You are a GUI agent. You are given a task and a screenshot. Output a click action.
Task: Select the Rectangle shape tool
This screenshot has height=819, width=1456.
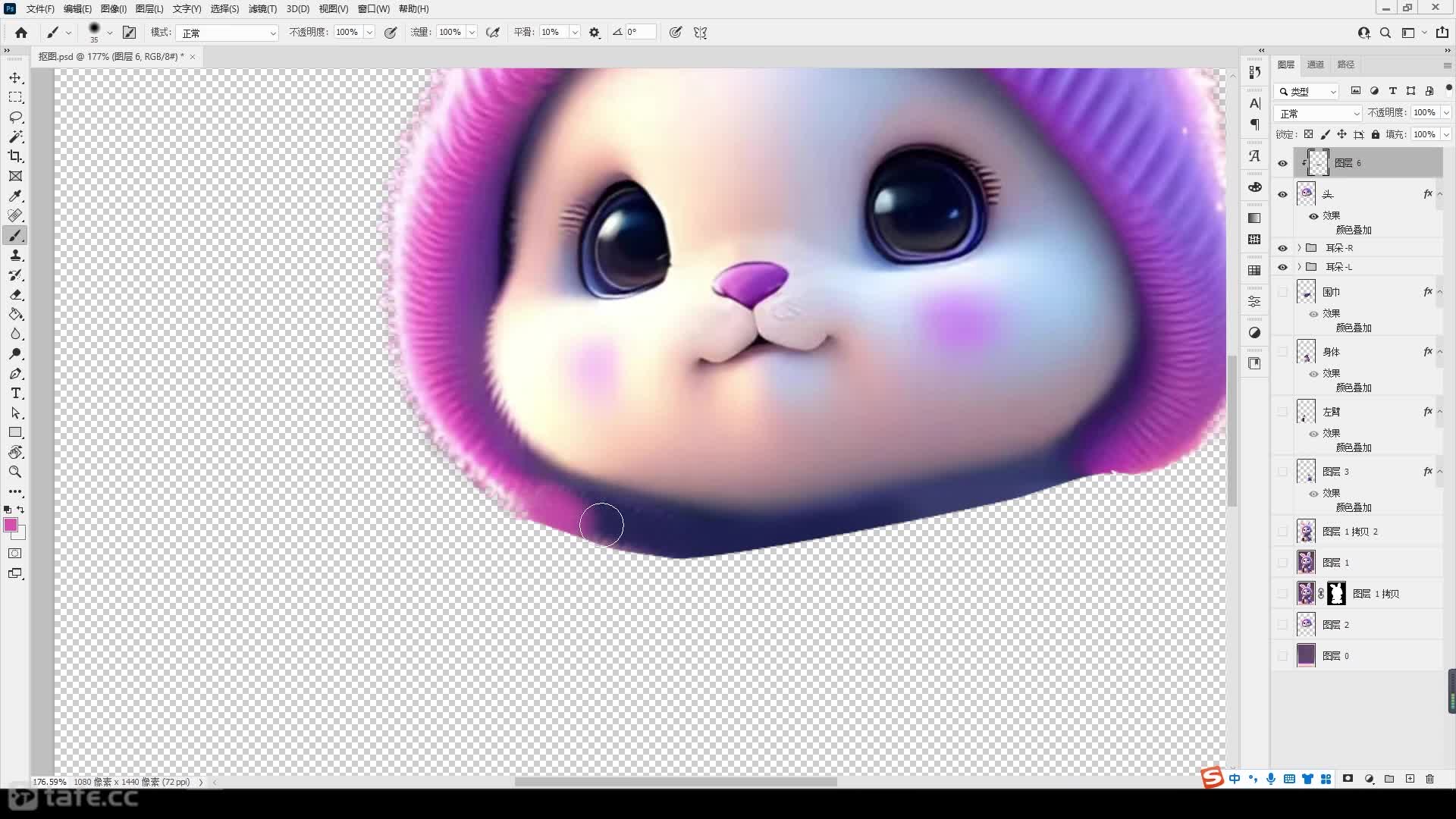tap(15, 432)
